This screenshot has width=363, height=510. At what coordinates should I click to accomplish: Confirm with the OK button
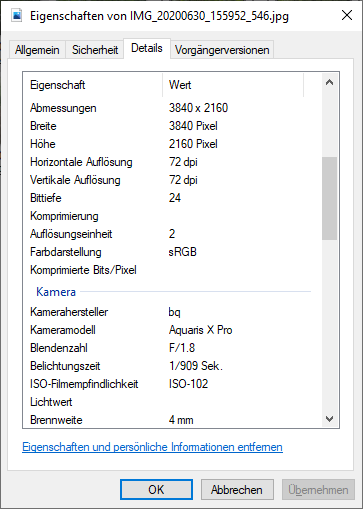tap(156, 490)
